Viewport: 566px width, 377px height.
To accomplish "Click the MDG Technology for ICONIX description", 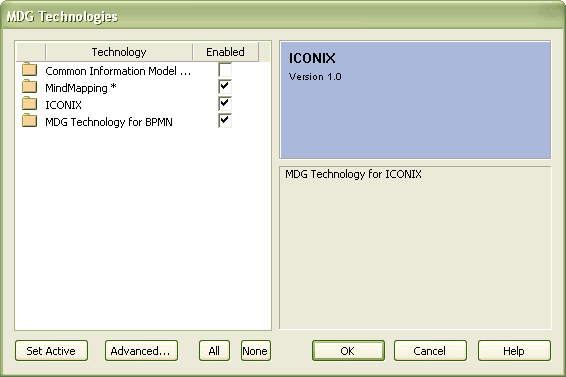I will [x=353, y=174].
